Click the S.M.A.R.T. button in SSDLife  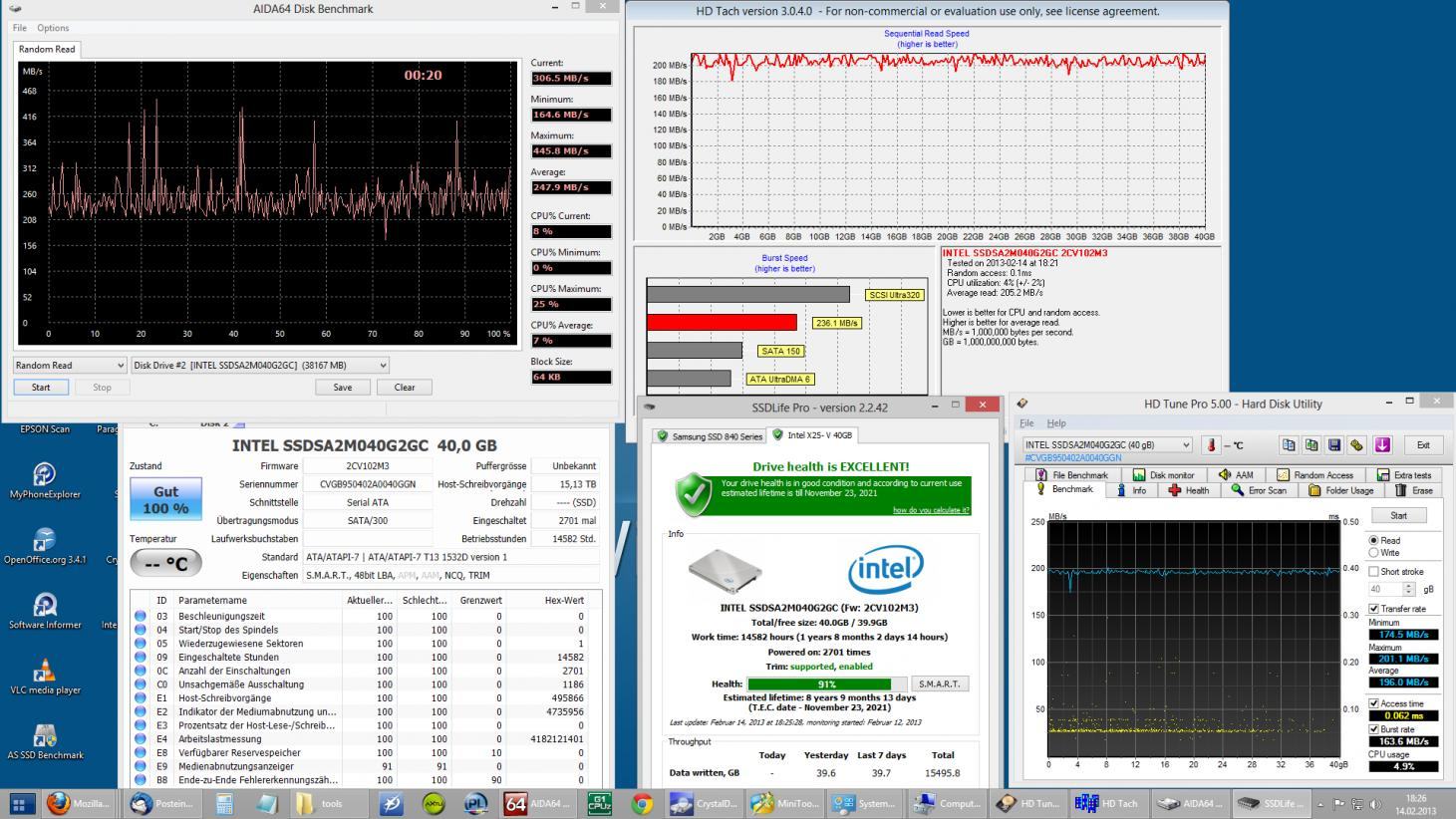tap(939, 683)
